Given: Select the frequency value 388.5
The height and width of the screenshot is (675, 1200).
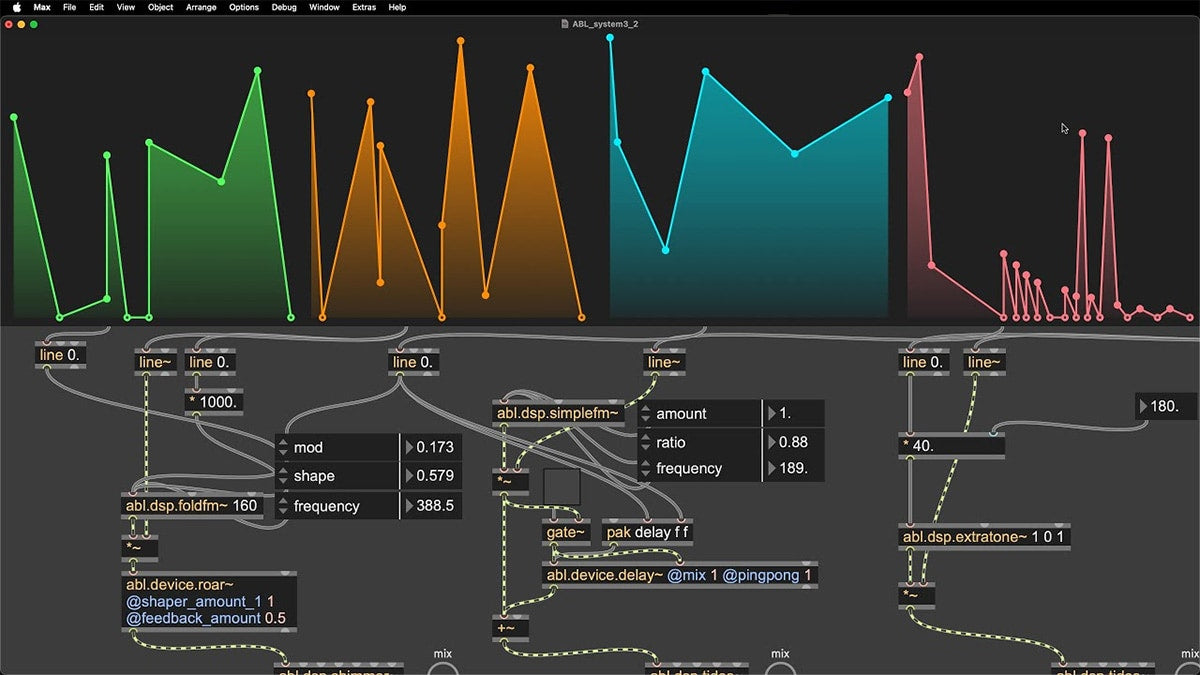Looking at the screenshot, I should click(435, 506).
